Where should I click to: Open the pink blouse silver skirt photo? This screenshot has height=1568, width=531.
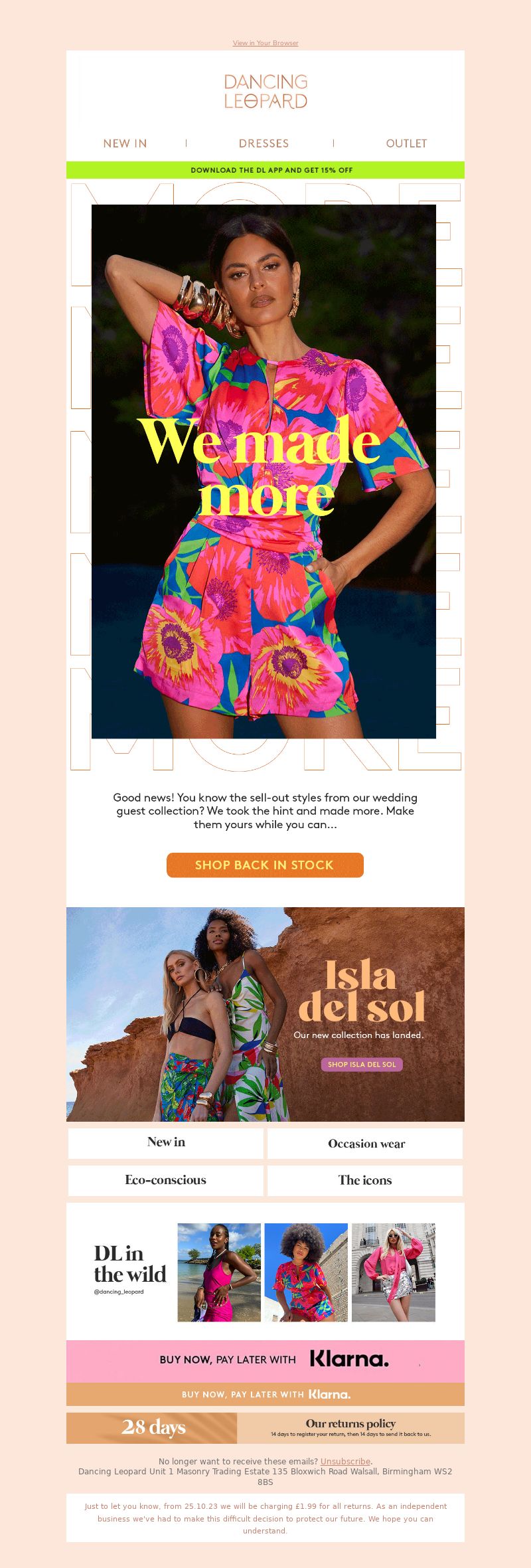click(x=394, y=1272)
